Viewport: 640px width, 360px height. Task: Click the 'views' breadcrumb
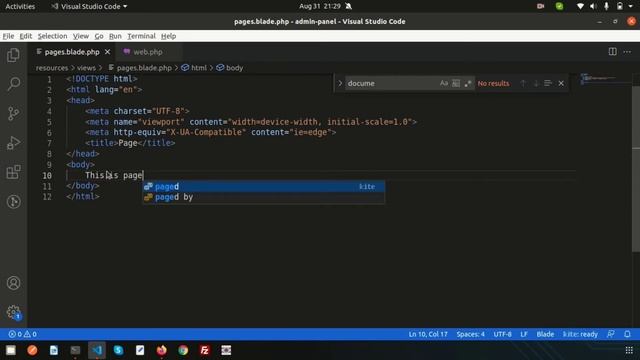pos(87,68)
